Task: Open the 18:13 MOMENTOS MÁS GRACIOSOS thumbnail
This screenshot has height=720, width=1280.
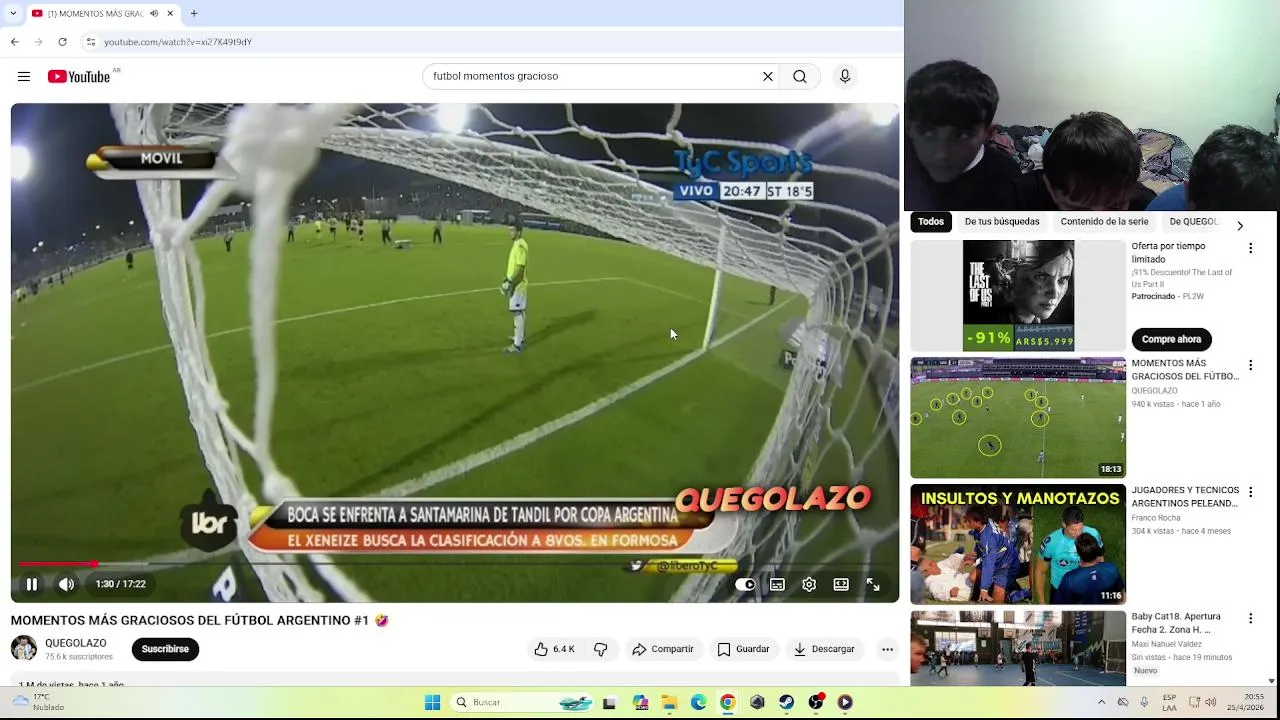Action: (x=1018, y=418)
